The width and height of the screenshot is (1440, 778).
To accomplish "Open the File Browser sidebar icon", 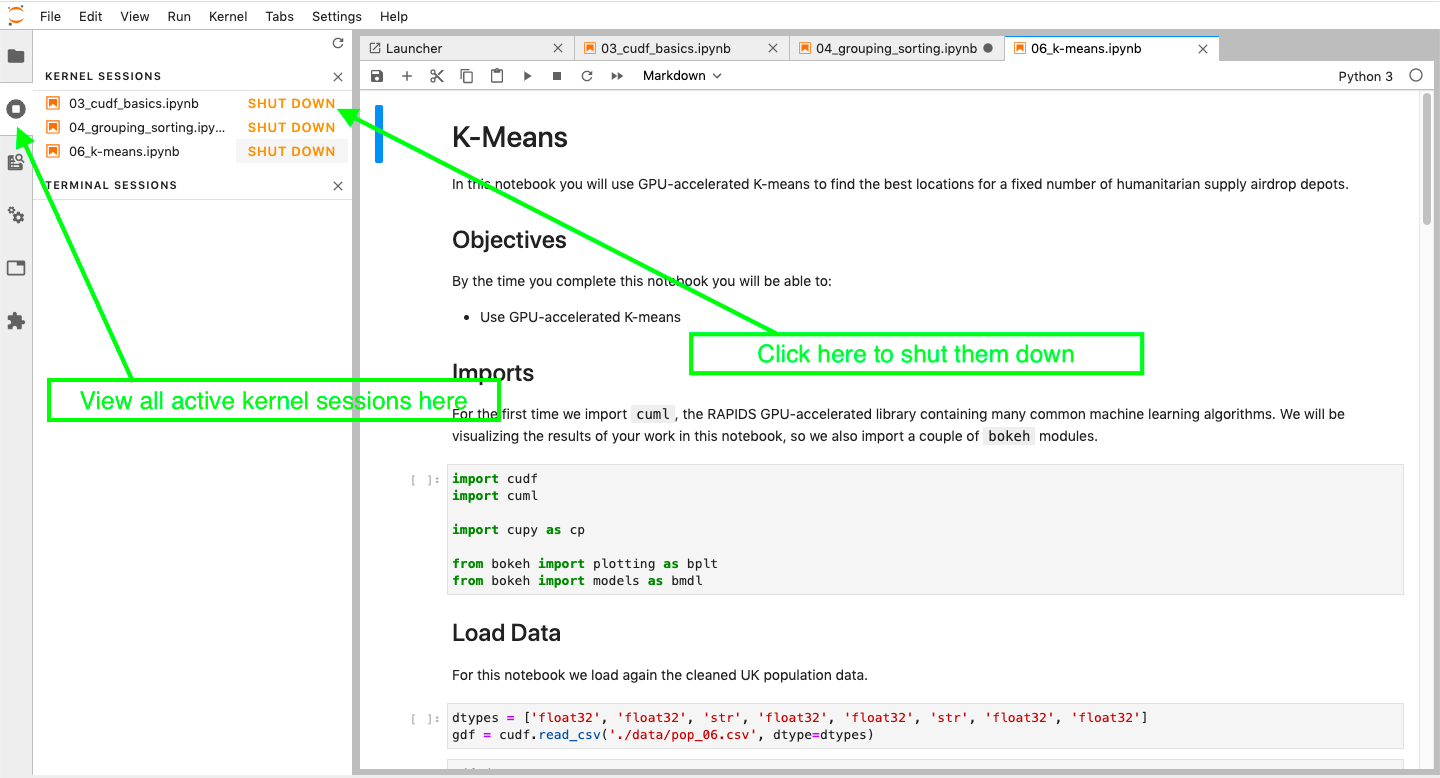I will pos(16,56).
